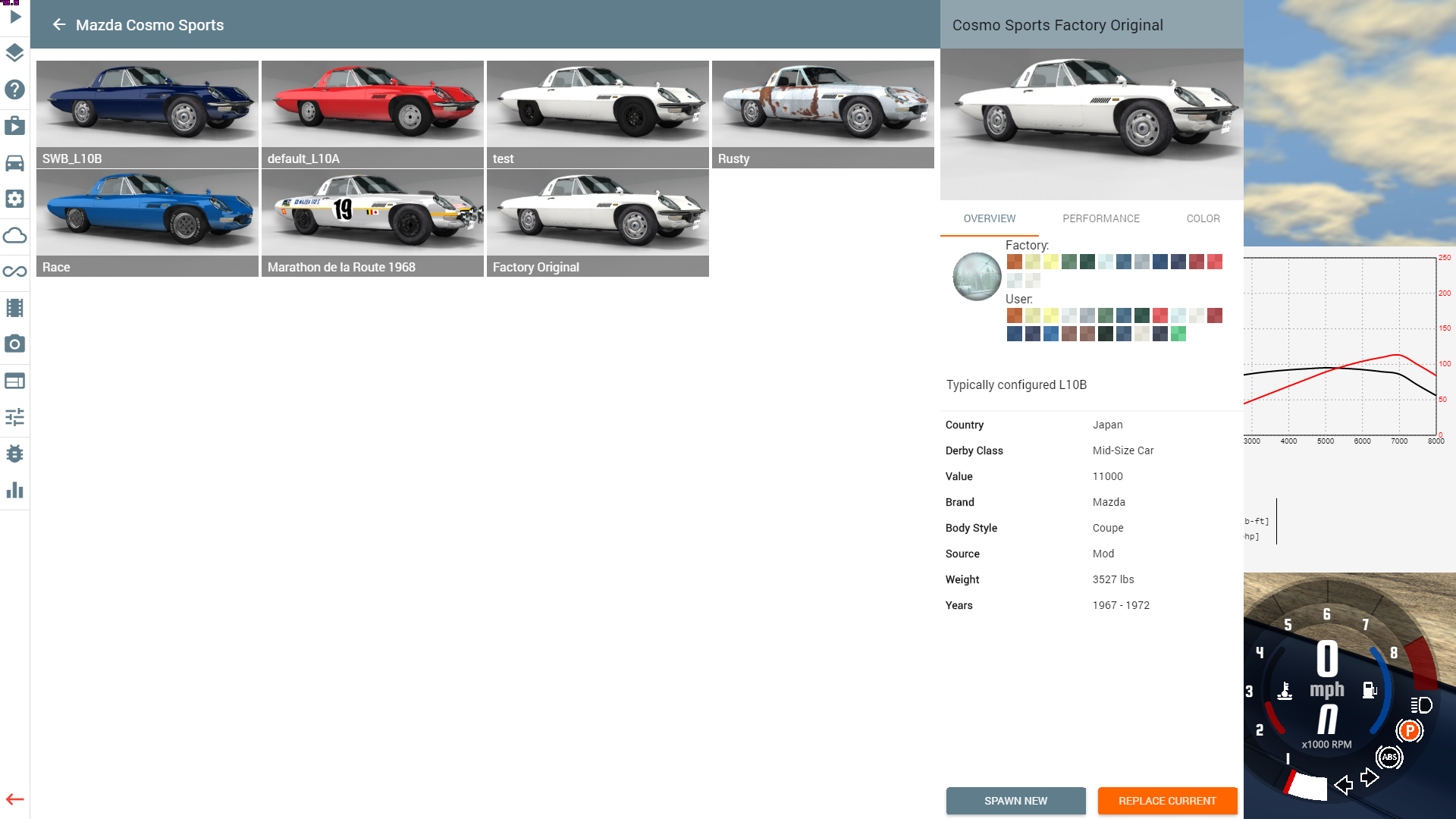This screenshot has height=819, width=1456.
Task: Click the play icon in the sidebar
Action: [15, 17]
